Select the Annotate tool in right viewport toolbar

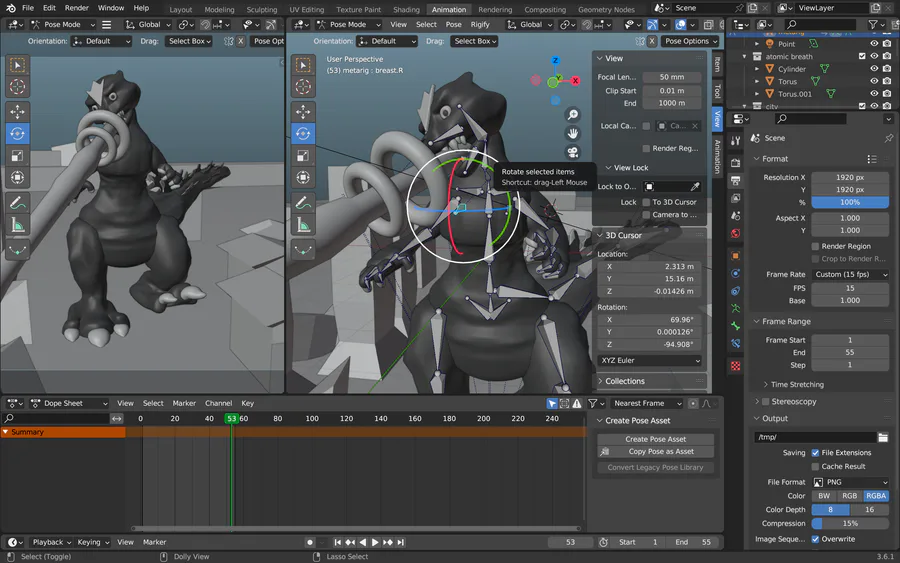[303, 203]
